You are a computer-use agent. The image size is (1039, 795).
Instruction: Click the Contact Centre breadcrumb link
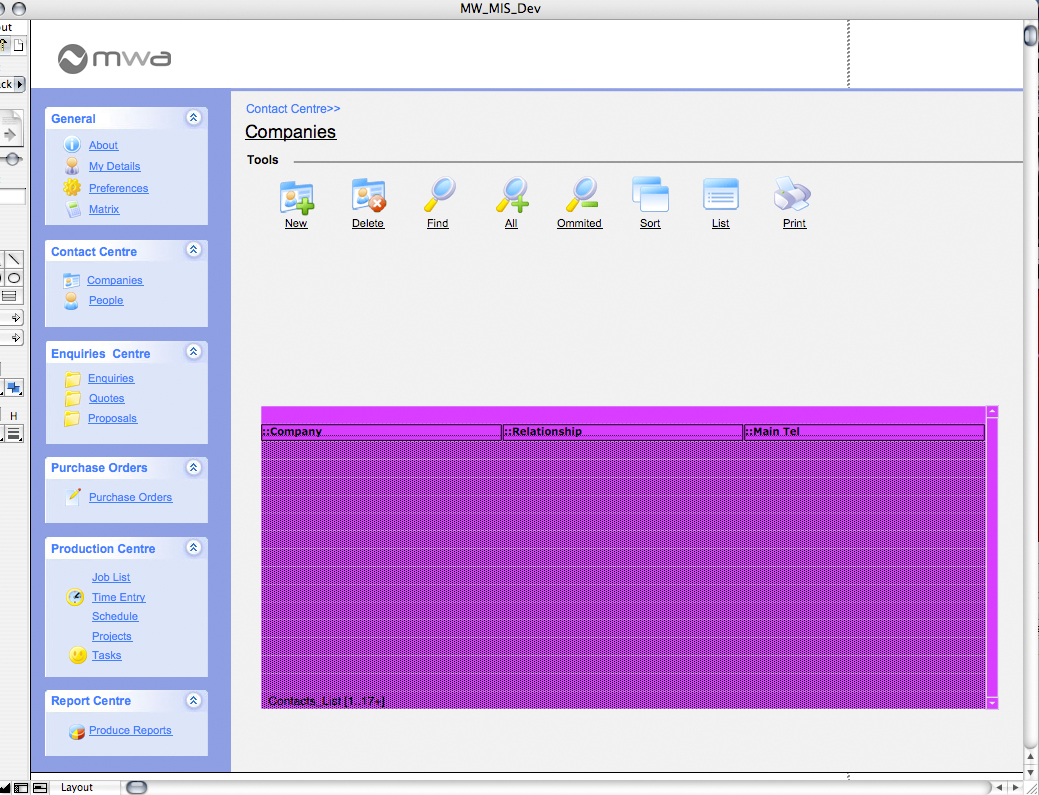tap(292, 109)
